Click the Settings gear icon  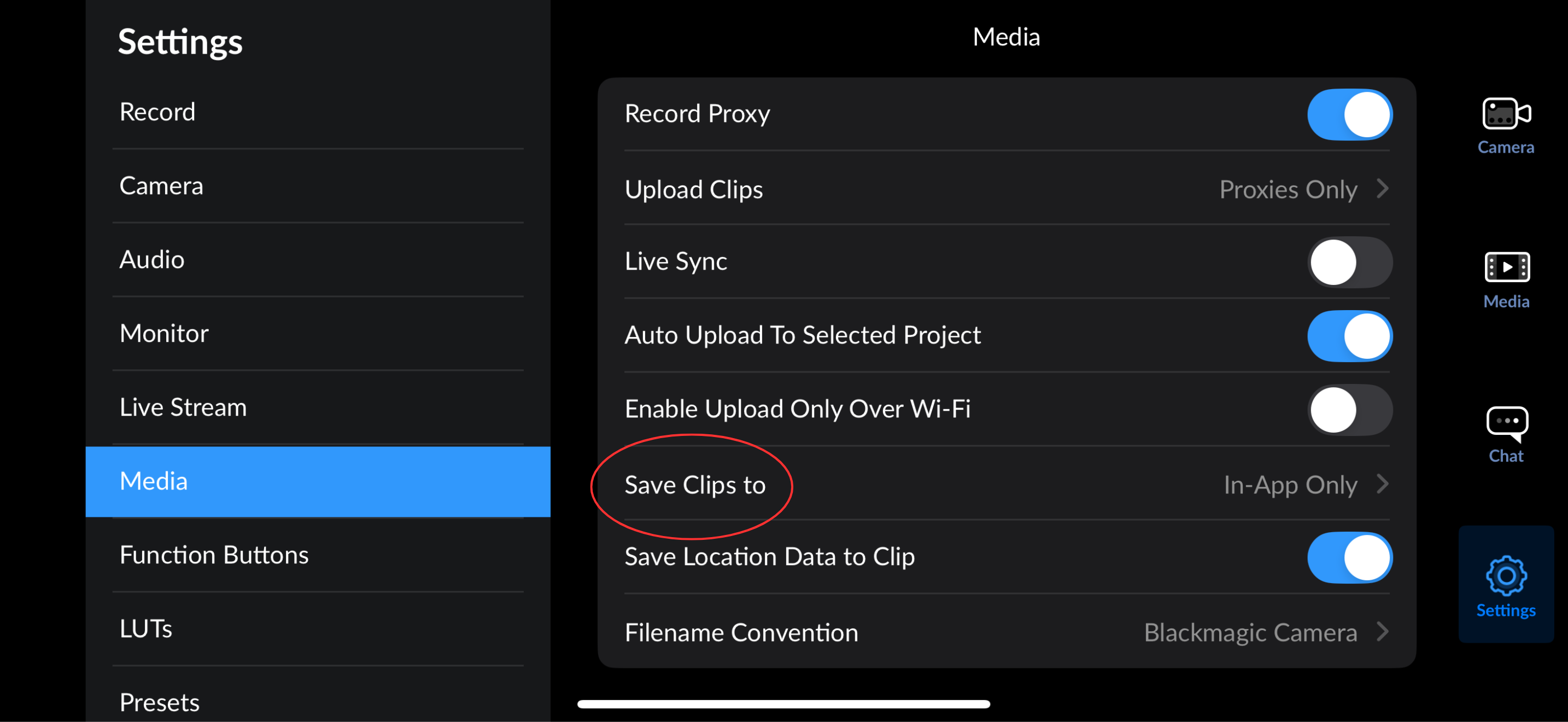1505,576
